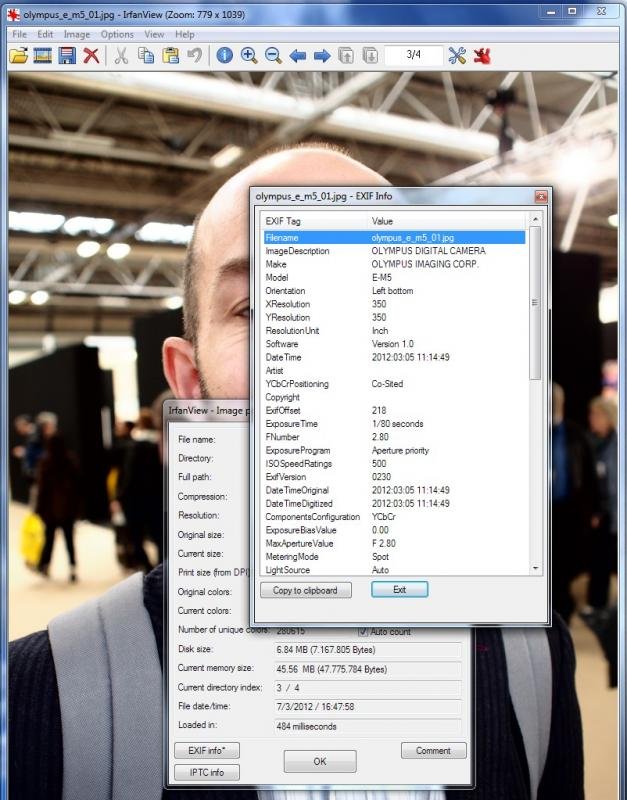The height and width of the screenshot is (800, 627).
Task: Select the ExposureTime 1/80 seconds row
Action: [394, 423]
